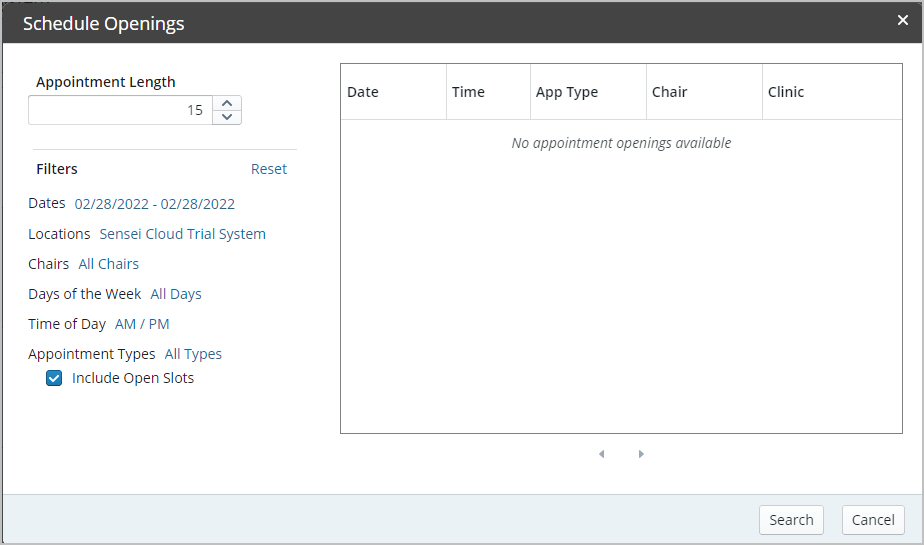Increase appointment length with up arrow

(x=228, y=103)
